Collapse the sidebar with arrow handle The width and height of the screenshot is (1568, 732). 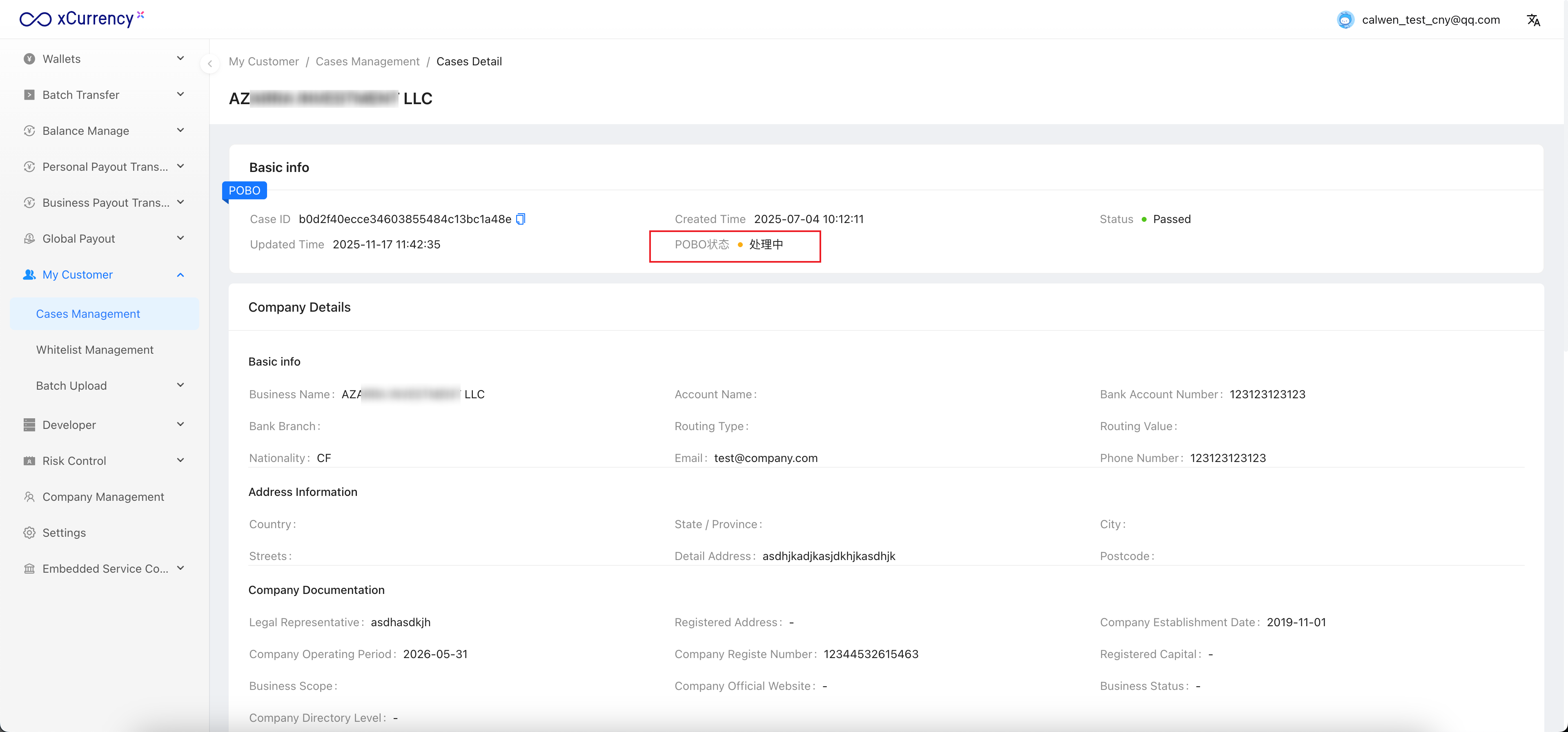tap(209, 63)
